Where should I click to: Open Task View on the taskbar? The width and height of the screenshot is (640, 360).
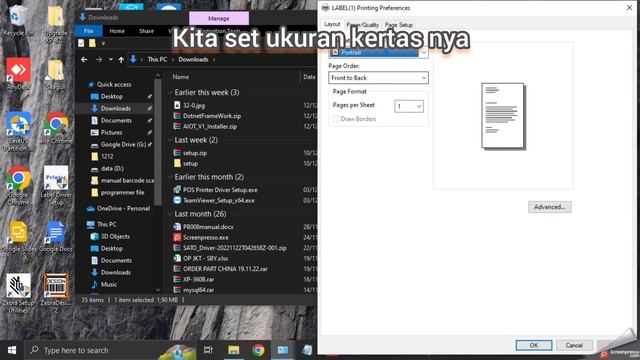(208, 350)
